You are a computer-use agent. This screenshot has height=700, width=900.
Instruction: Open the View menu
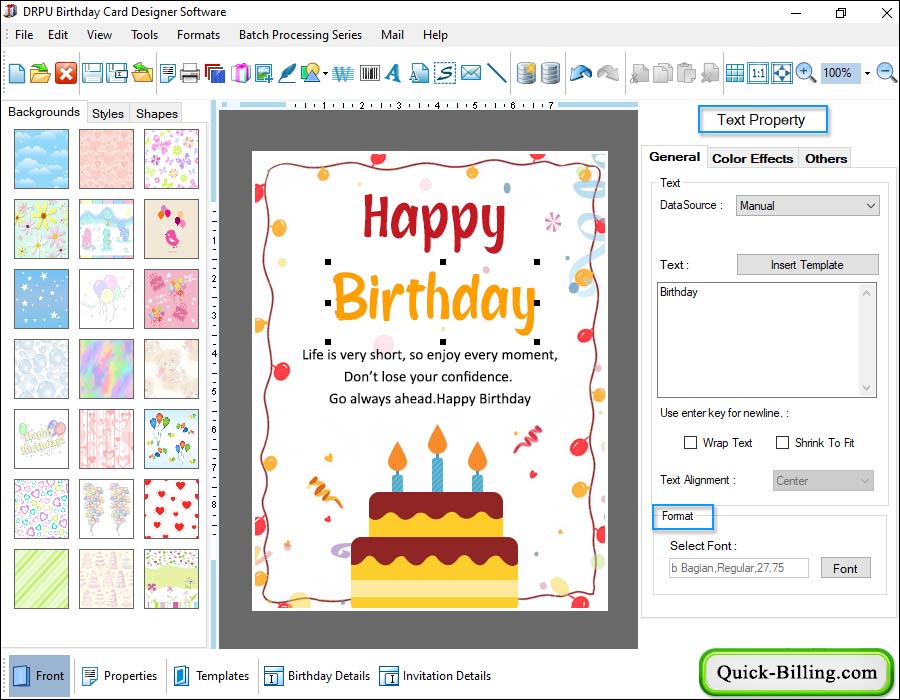(x=99, y=35)
